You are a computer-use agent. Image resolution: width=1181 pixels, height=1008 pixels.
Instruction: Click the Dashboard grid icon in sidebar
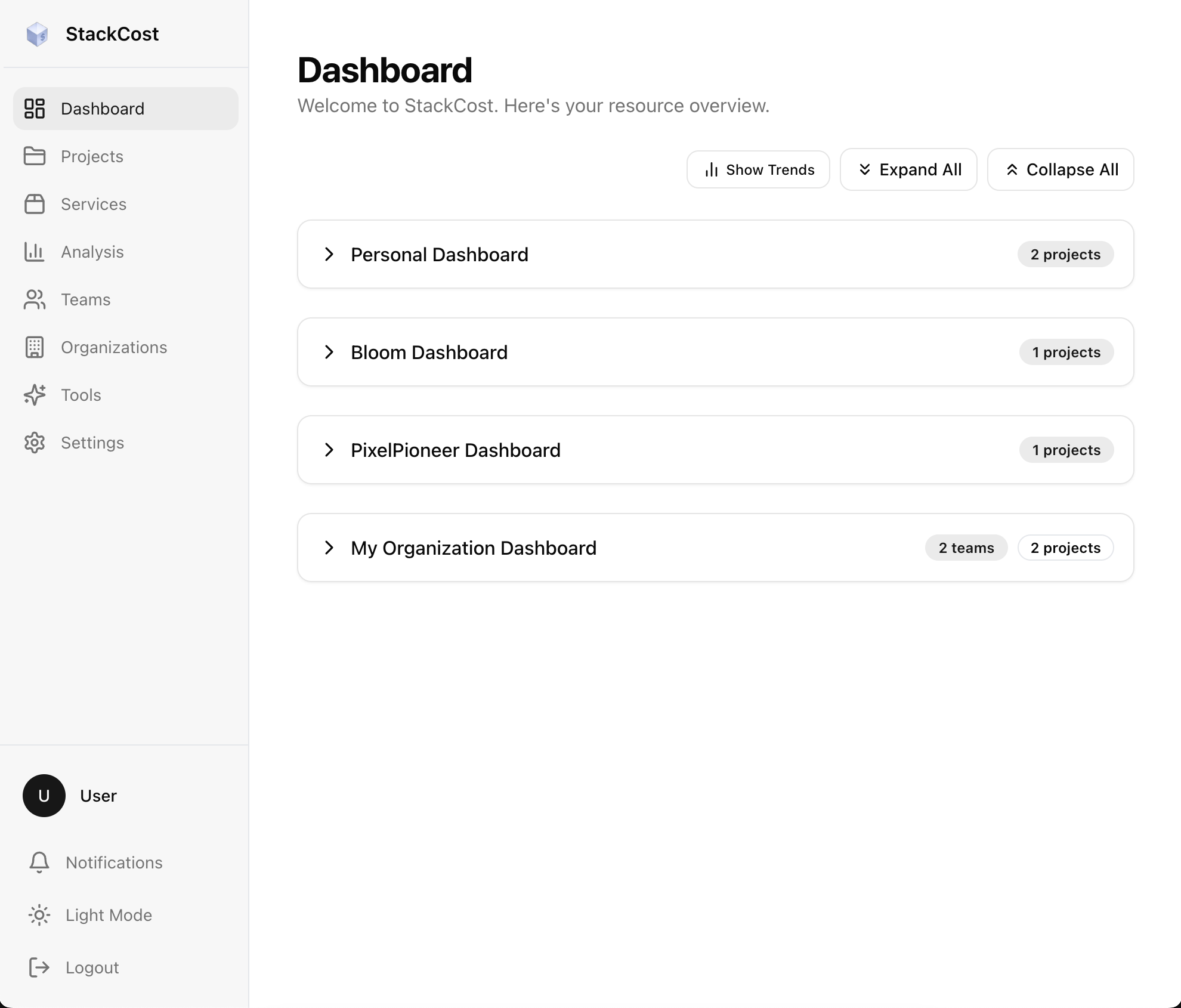(35, 109)
